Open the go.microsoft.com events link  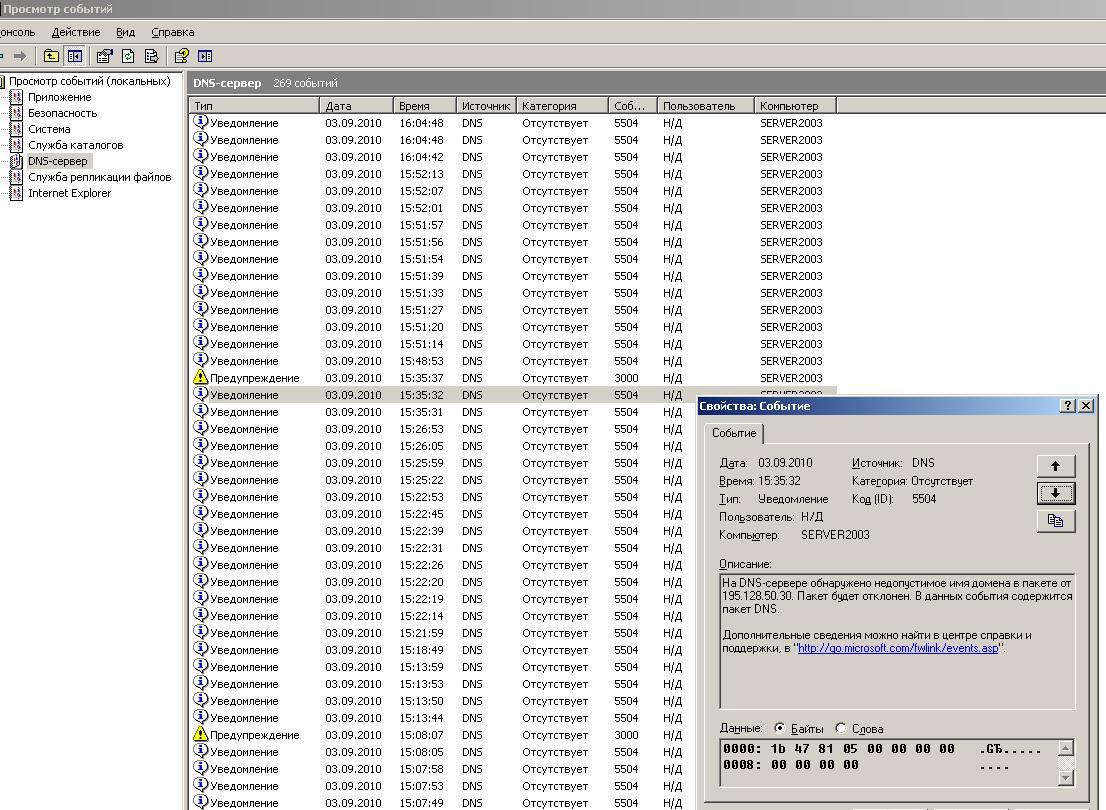pos(897,648)
